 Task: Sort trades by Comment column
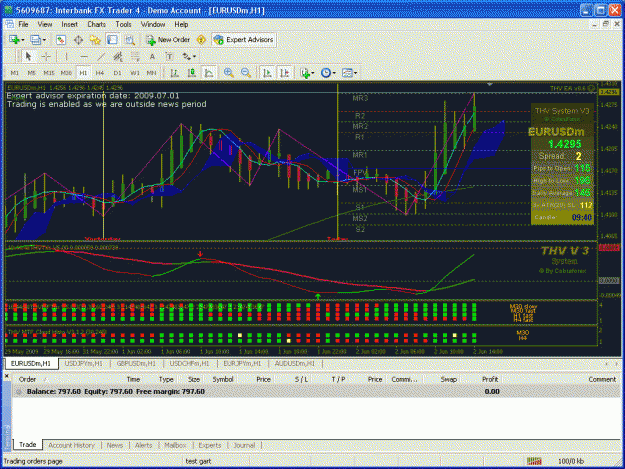[602, 380]
